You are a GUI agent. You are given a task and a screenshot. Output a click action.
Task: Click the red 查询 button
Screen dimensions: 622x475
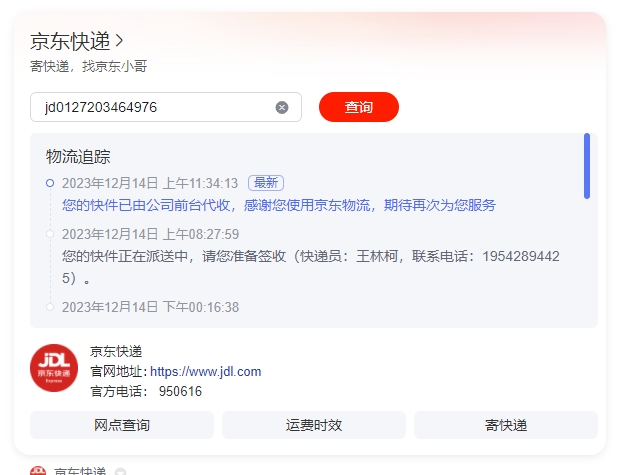click(x=359, y=107)
